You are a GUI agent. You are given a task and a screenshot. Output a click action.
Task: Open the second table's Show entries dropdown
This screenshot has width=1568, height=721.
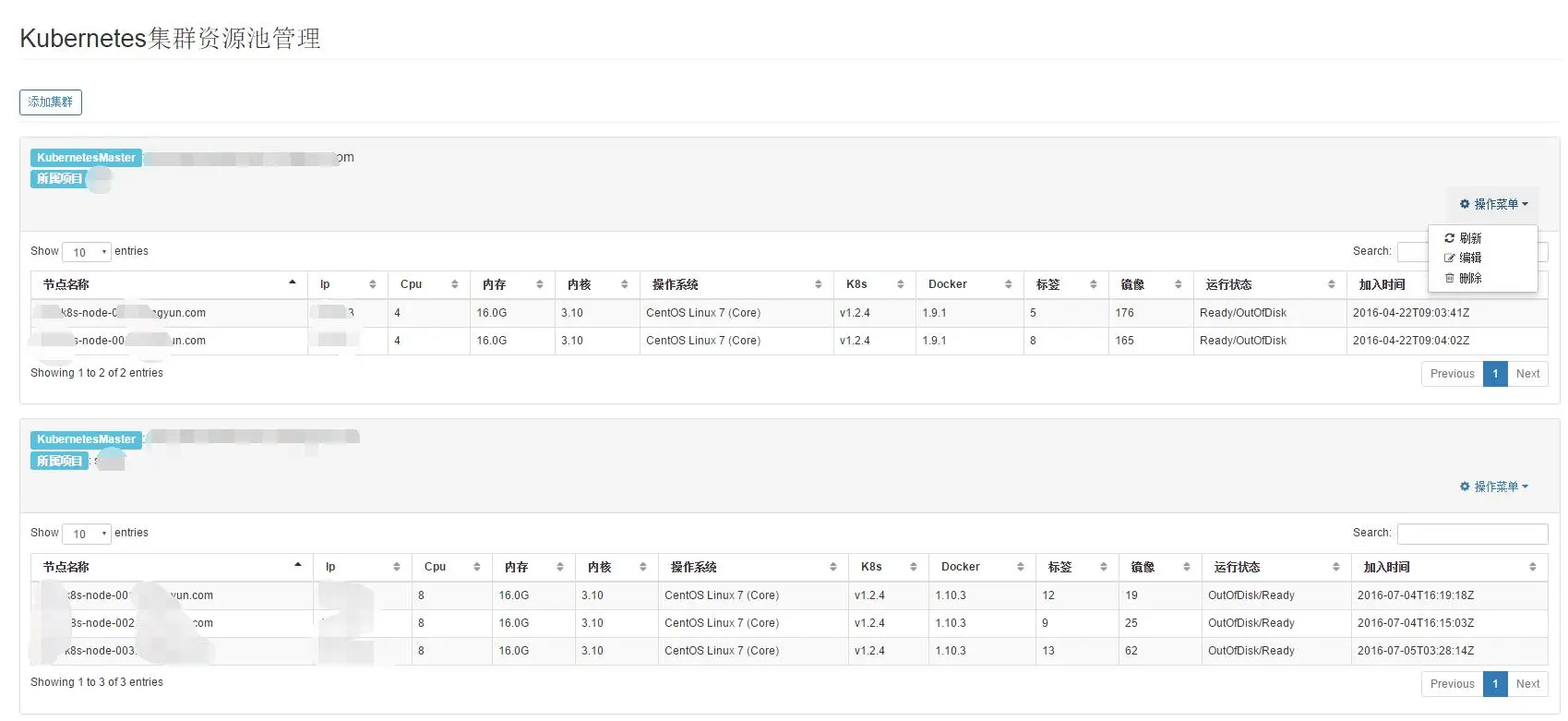87,534
